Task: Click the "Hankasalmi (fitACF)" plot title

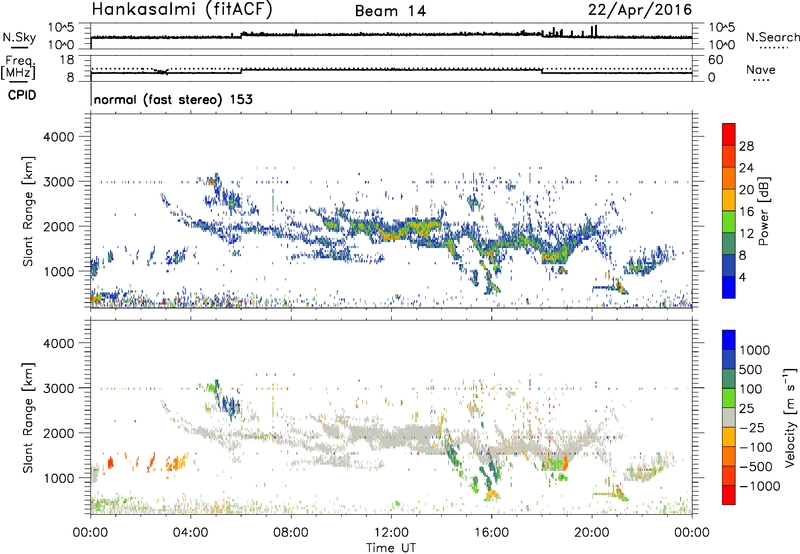Action: [x=182, y=9]
